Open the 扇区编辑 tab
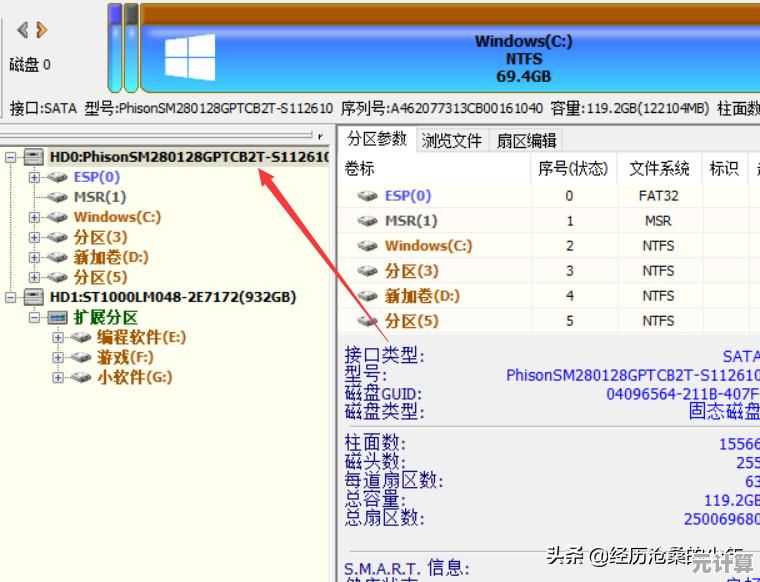 click(x=527, y=141)
